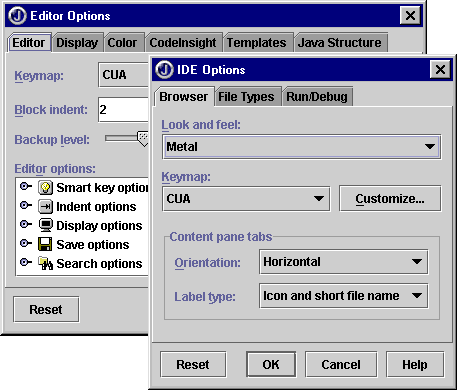Click the Display options monitor icon

(45, 225)
